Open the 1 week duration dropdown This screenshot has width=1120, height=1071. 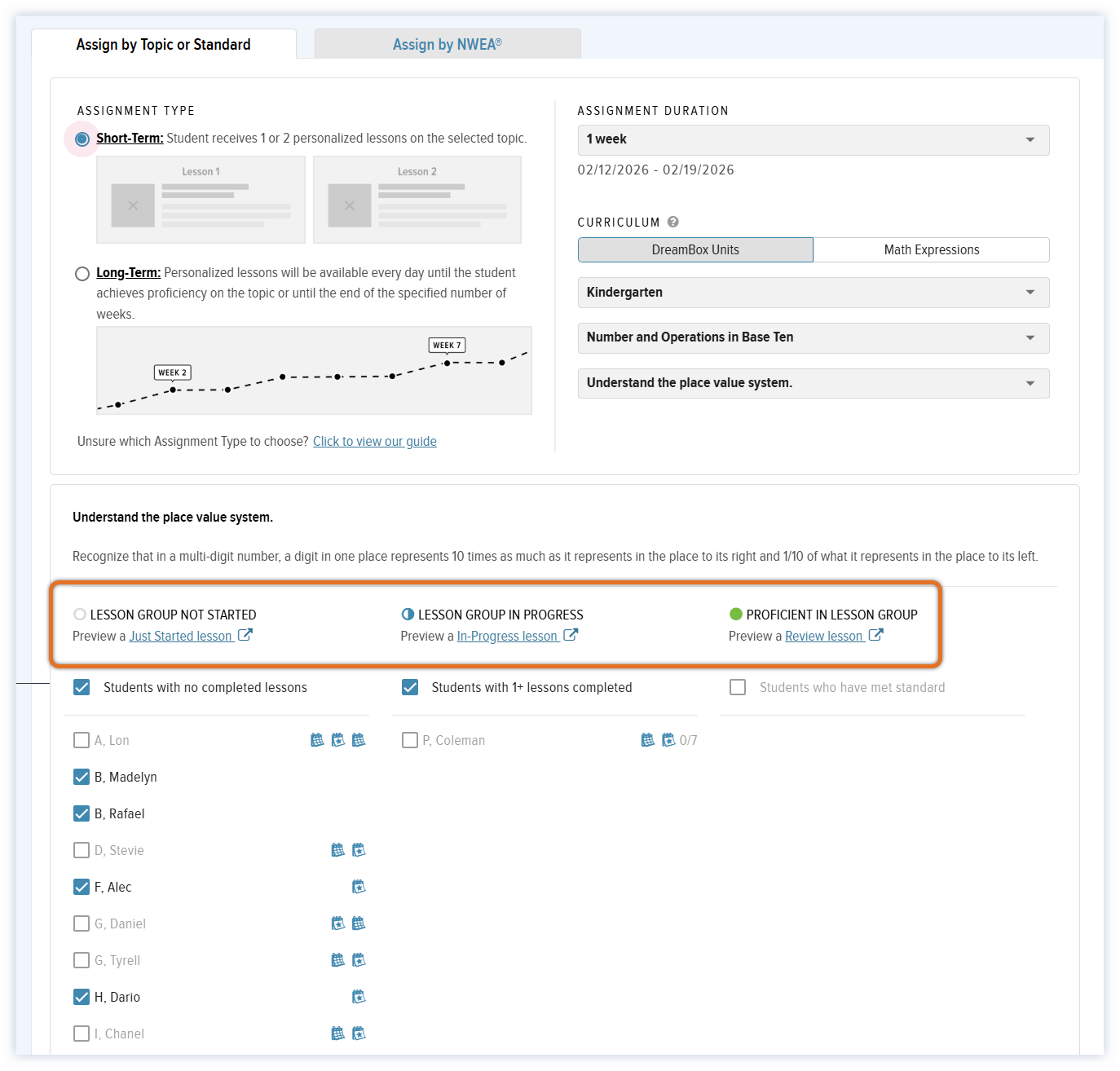pos(814,139)
